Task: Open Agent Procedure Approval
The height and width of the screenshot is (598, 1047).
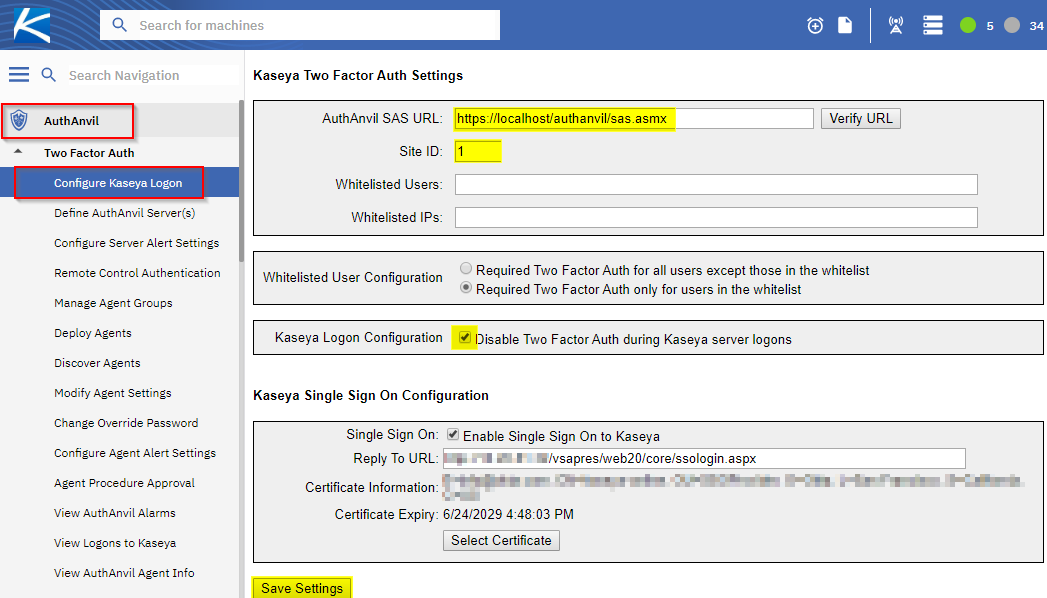Action: tap(125, 483)
